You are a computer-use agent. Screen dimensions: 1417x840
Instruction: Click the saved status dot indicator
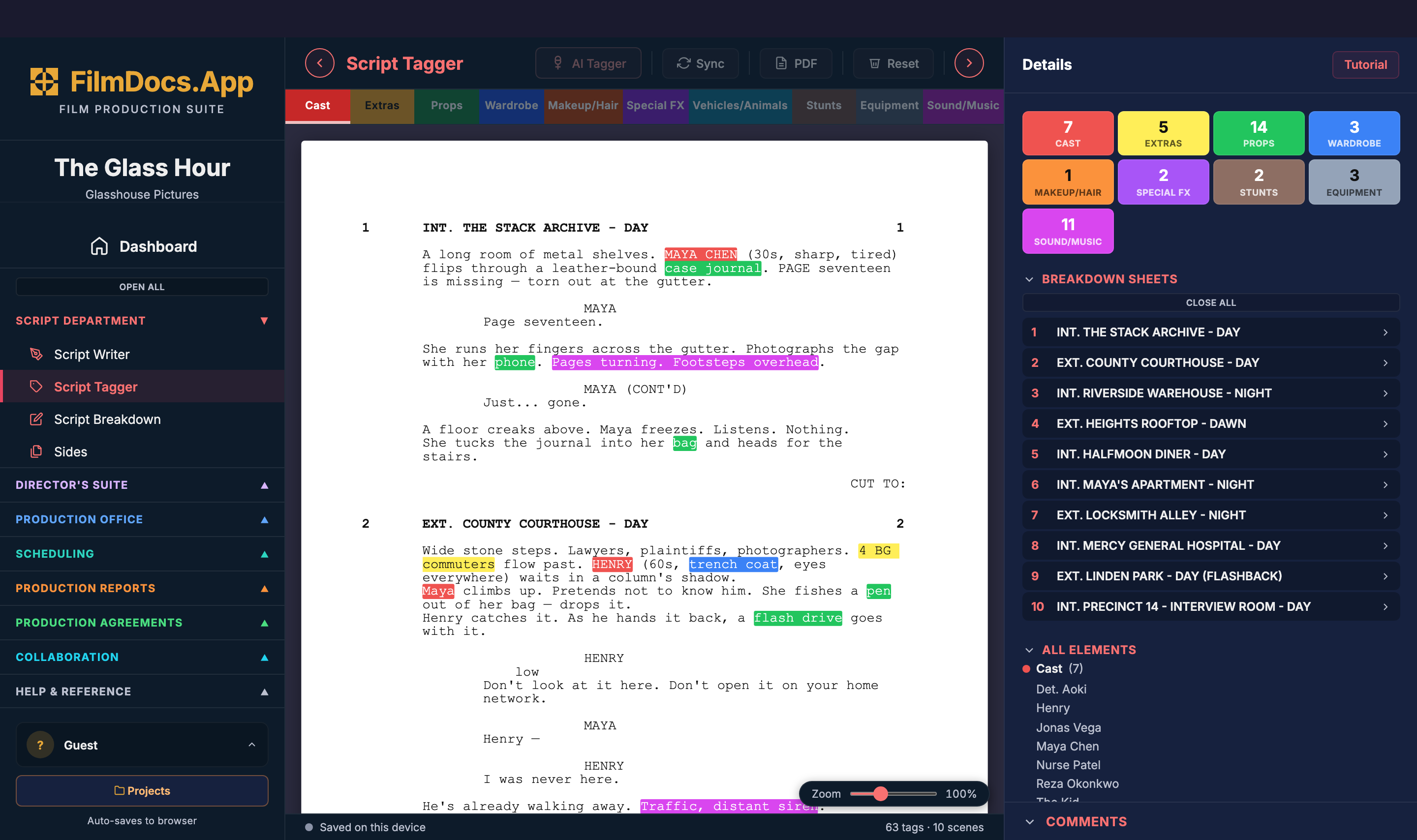(x=309, y=827)
